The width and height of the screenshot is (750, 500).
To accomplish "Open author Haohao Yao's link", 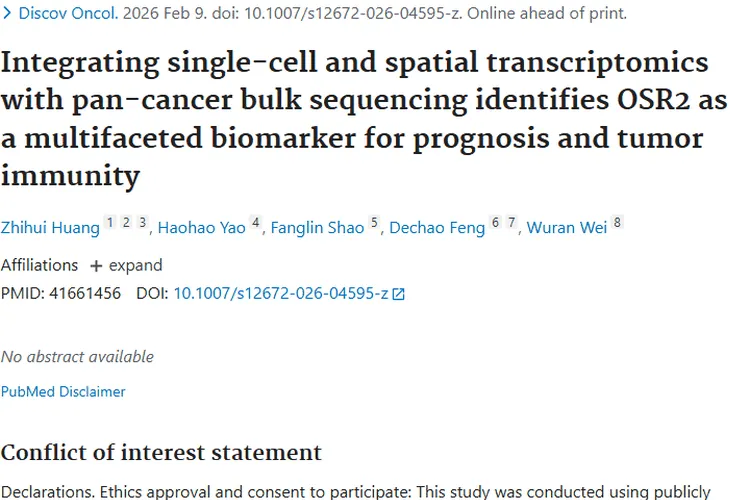I will (x=201, y=228).
